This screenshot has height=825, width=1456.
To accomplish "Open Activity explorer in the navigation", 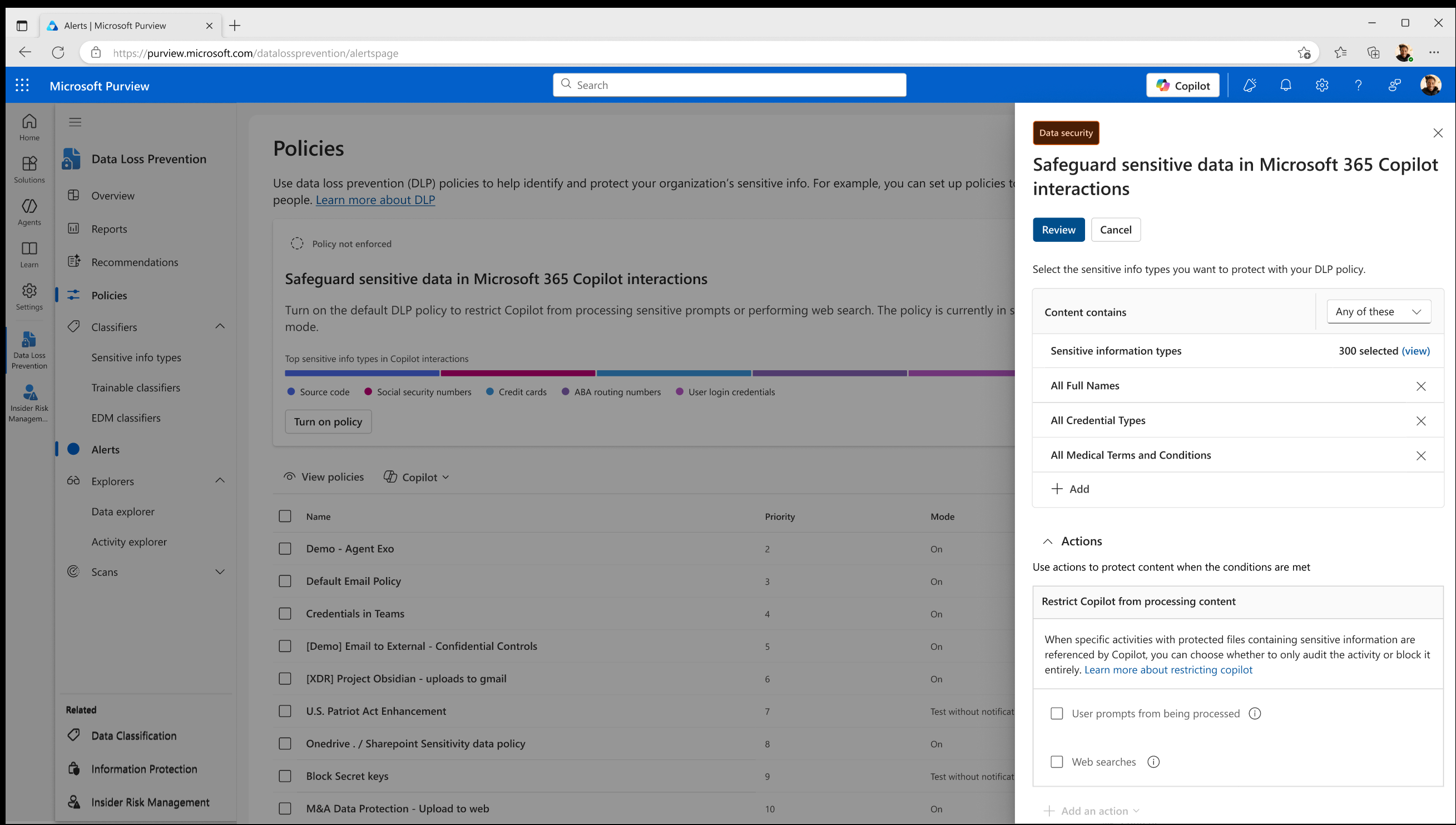I will tap(128, 541).
